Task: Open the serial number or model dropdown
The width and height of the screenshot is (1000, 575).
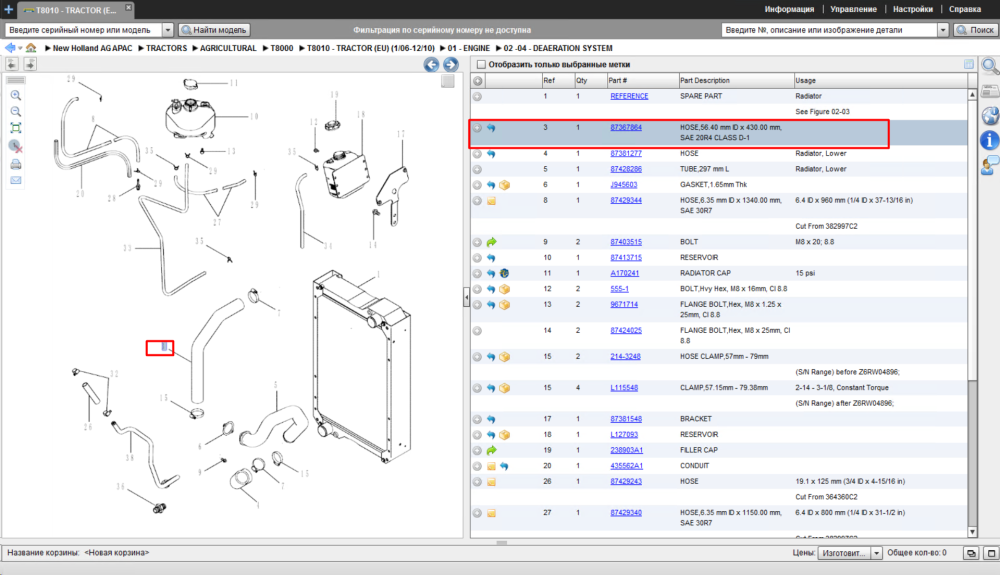Action: (x=168, y=30)
